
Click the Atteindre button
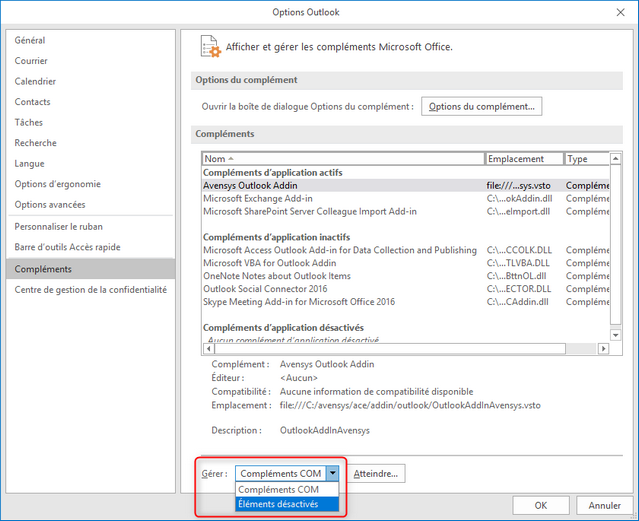(x=377, y=473)
